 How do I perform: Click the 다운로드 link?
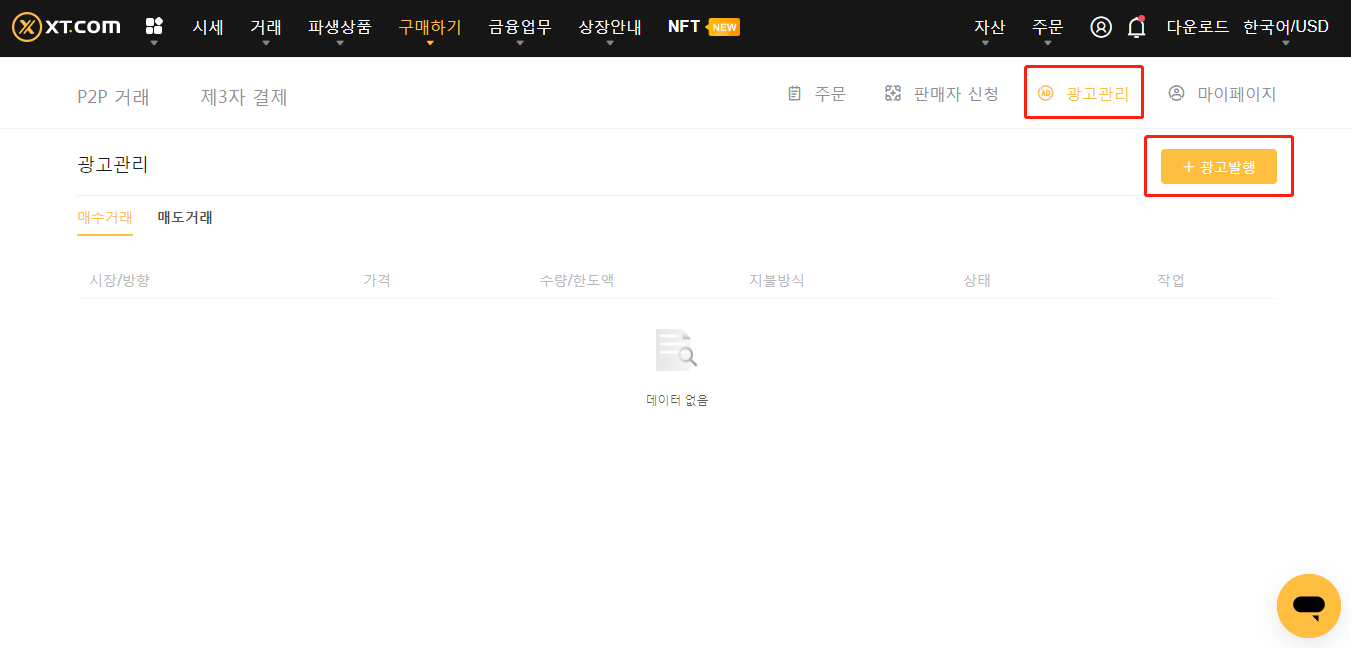tap(1198, 27)
